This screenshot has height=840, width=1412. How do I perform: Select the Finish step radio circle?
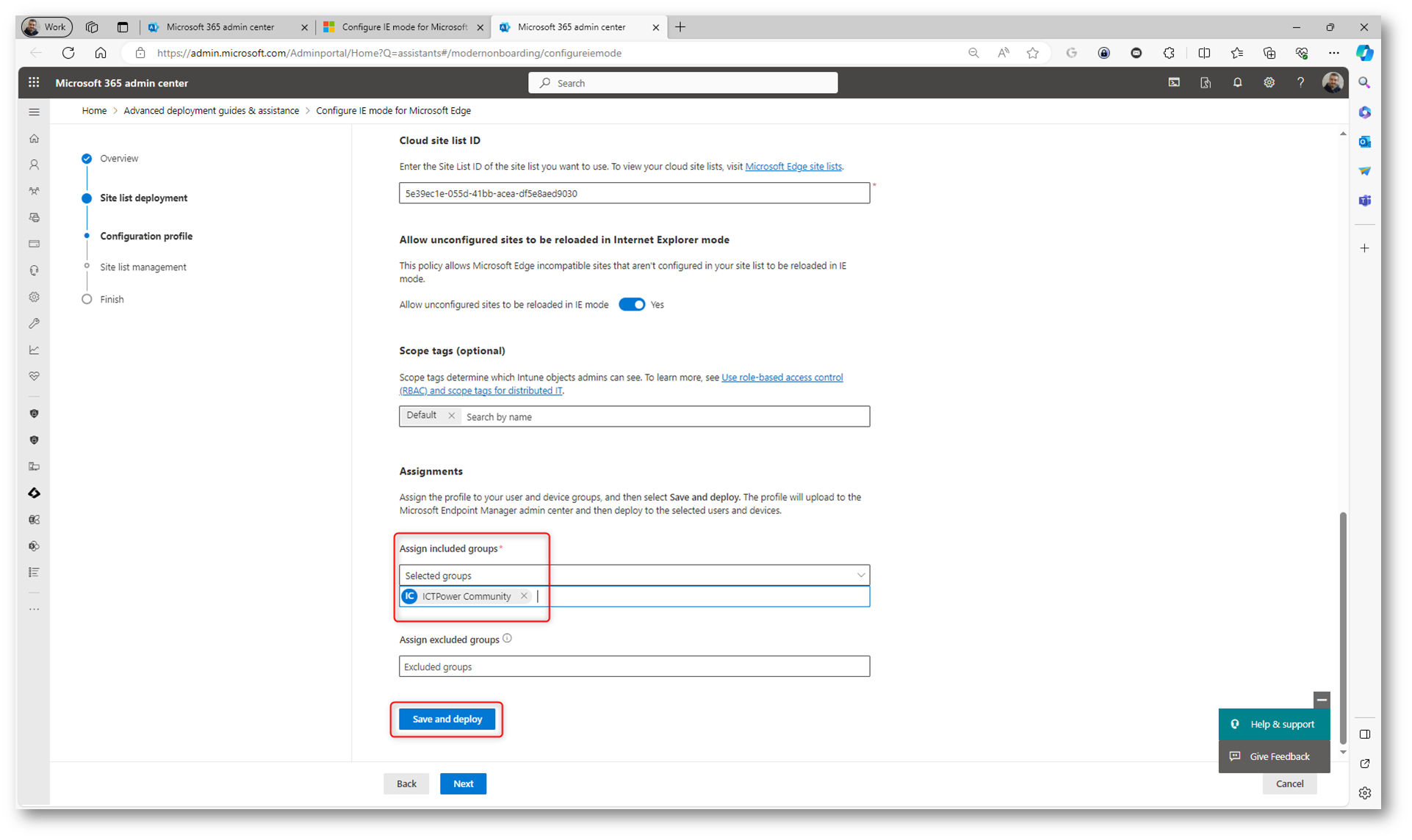coord(87,300)
